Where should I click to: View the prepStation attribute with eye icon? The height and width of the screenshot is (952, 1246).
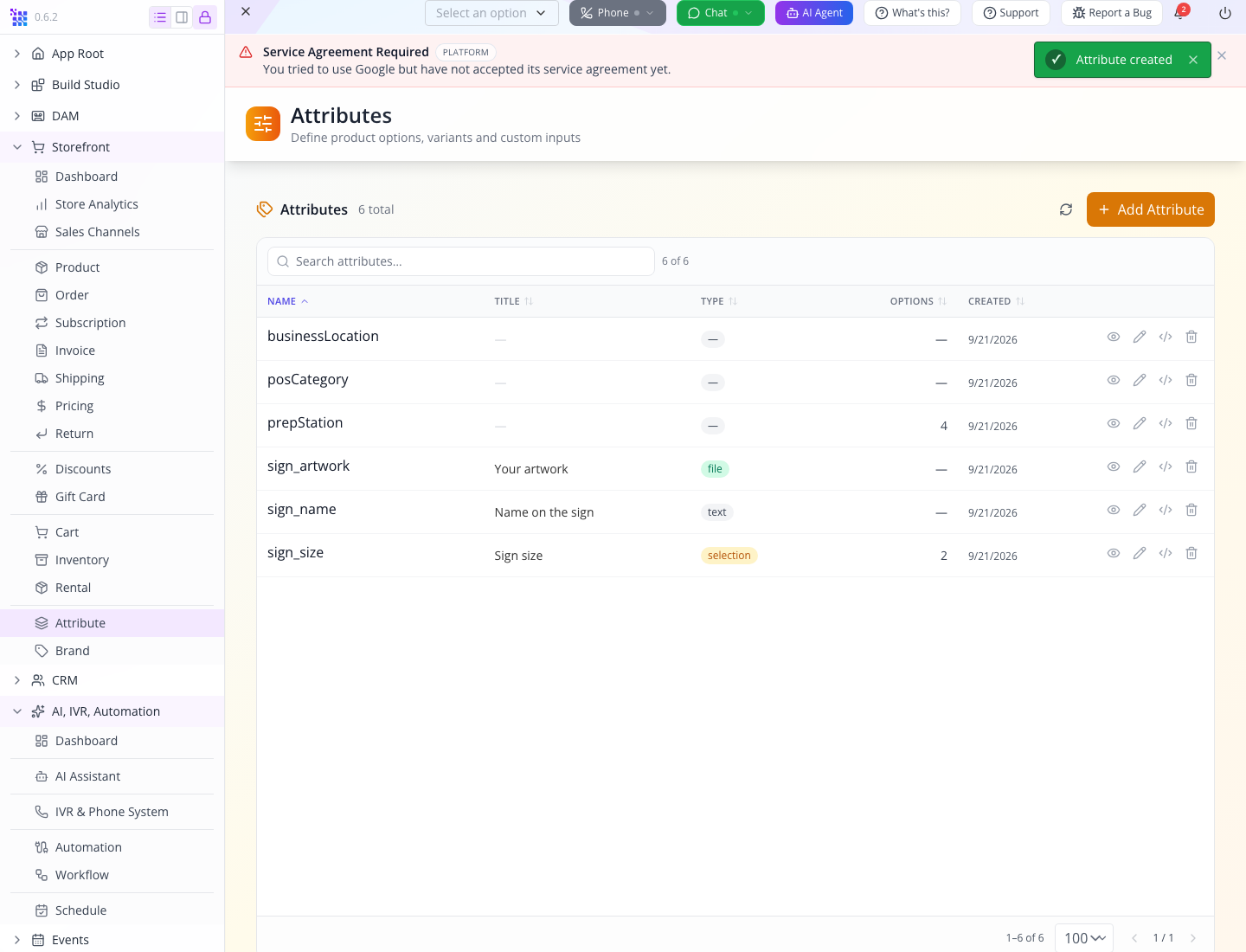pyautogui.click(x=1114, y=423)
